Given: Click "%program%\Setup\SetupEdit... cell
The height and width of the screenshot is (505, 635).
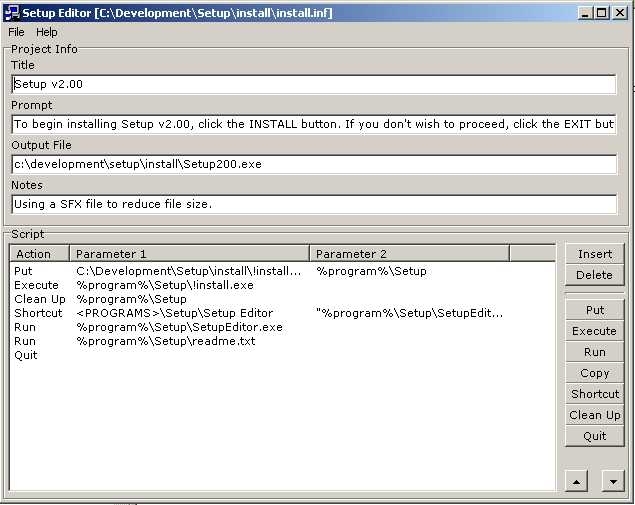Looking at the screenshot, I should point(409,313).
